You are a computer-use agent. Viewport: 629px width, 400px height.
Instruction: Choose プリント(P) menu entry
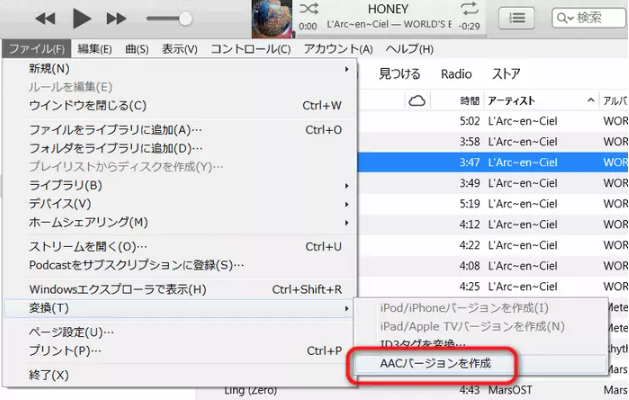[180, 351]
